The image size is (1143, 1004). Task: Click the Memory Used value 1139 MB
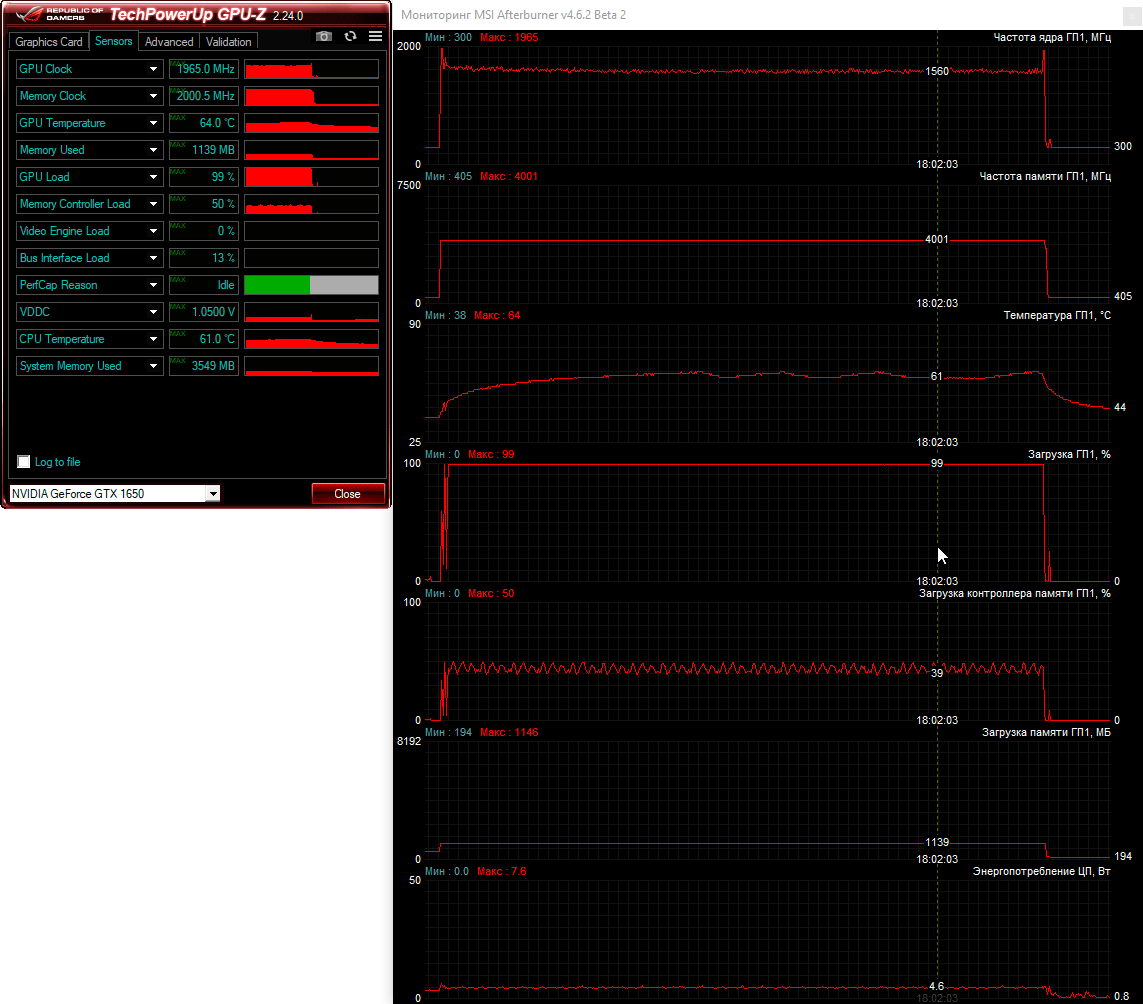click(204, 150)
